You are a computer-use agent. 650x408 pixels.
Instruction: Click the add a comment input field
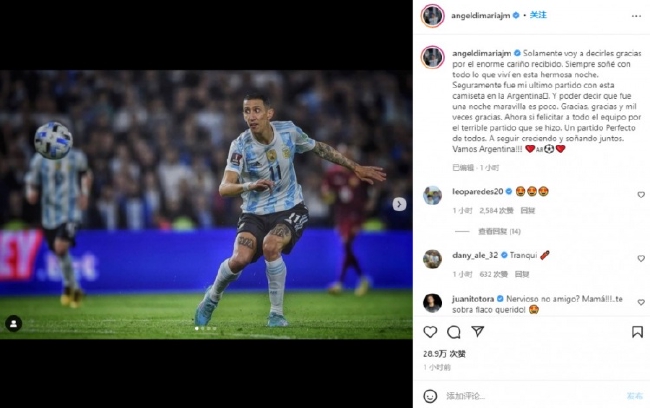coord(535,396)
